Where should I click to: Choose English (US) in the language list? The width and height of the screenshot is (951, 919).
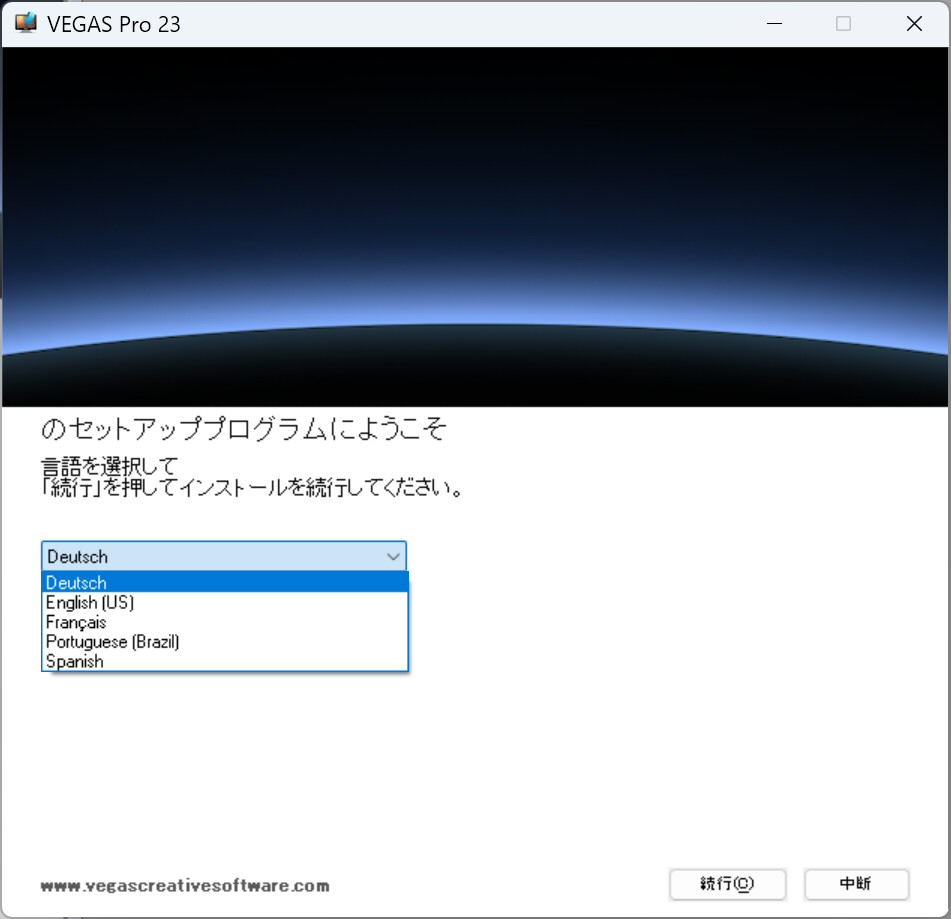[x=225, y=602]
